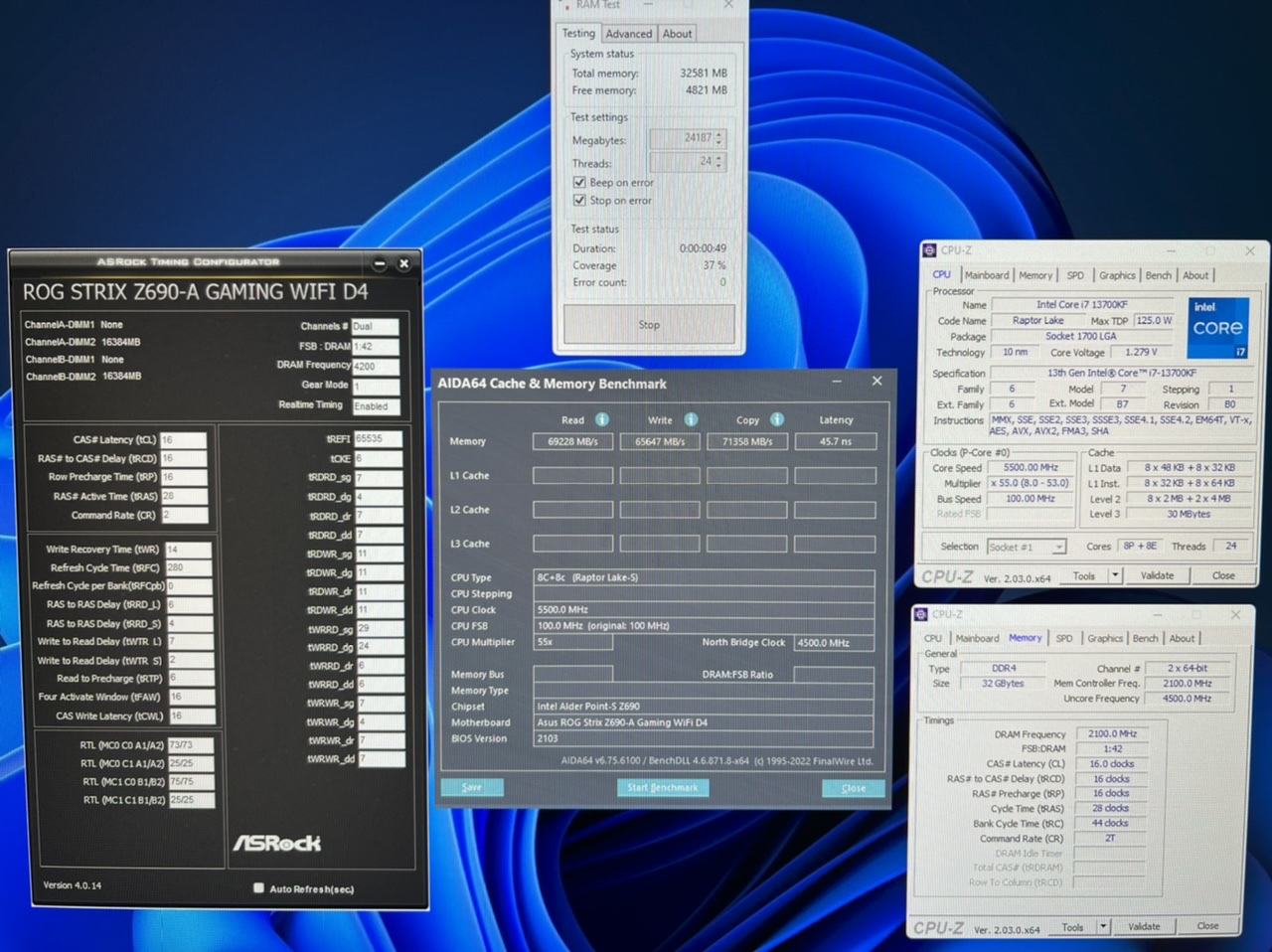Click the ASRock logo in Timing Configurator

(x=277, y=843)
